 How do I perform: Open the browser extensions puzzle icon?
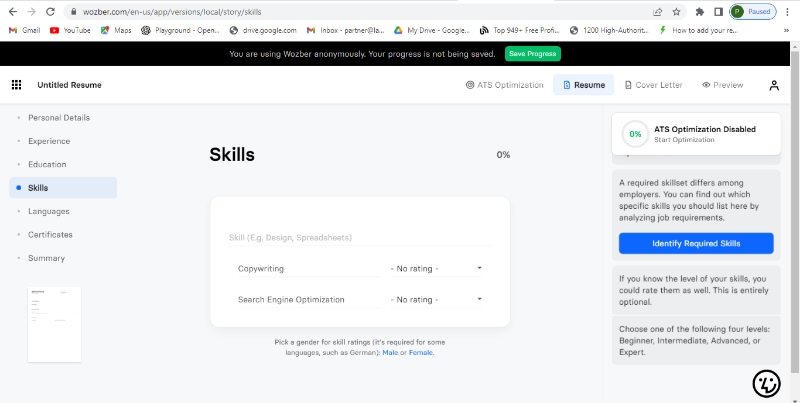click(698, 12)
